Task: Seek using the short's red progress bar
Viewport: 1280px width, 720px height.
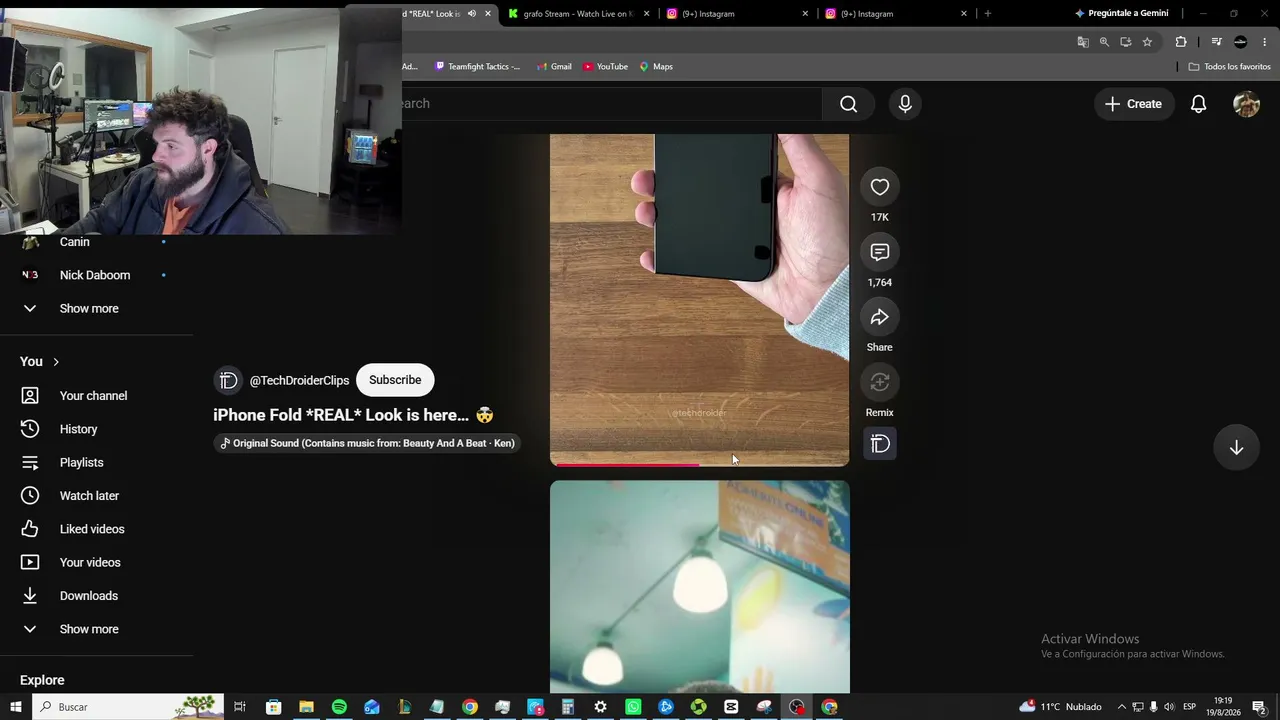Action: 700,464
